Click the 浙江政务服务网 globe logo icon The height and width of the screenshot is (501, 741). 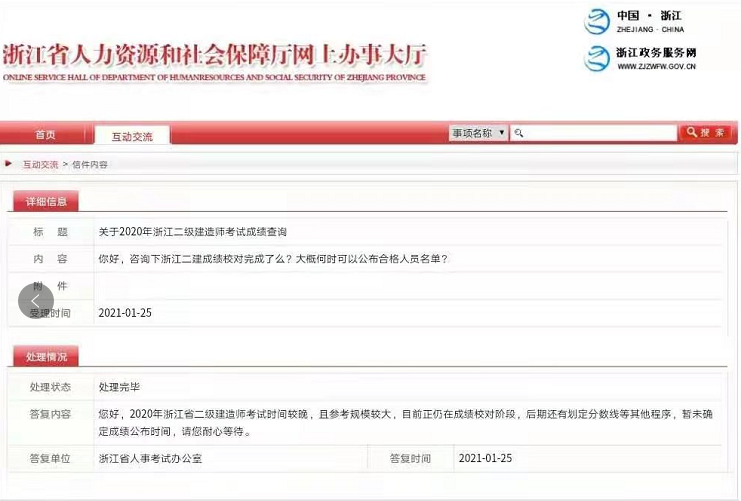(x=597, y=58)
